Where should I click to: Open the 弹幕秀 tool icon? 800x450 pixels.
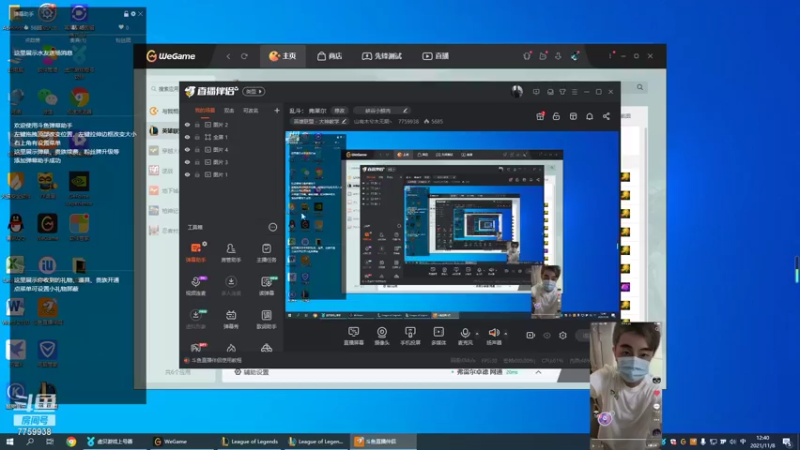[231, 318]
